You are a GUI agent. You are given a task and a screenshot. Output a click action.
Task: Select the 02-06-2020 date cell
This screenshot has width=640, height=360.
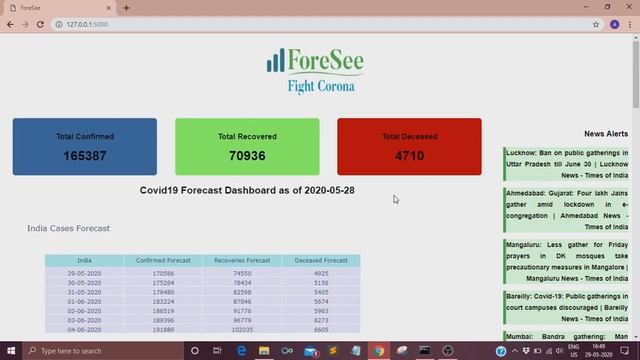84,311
